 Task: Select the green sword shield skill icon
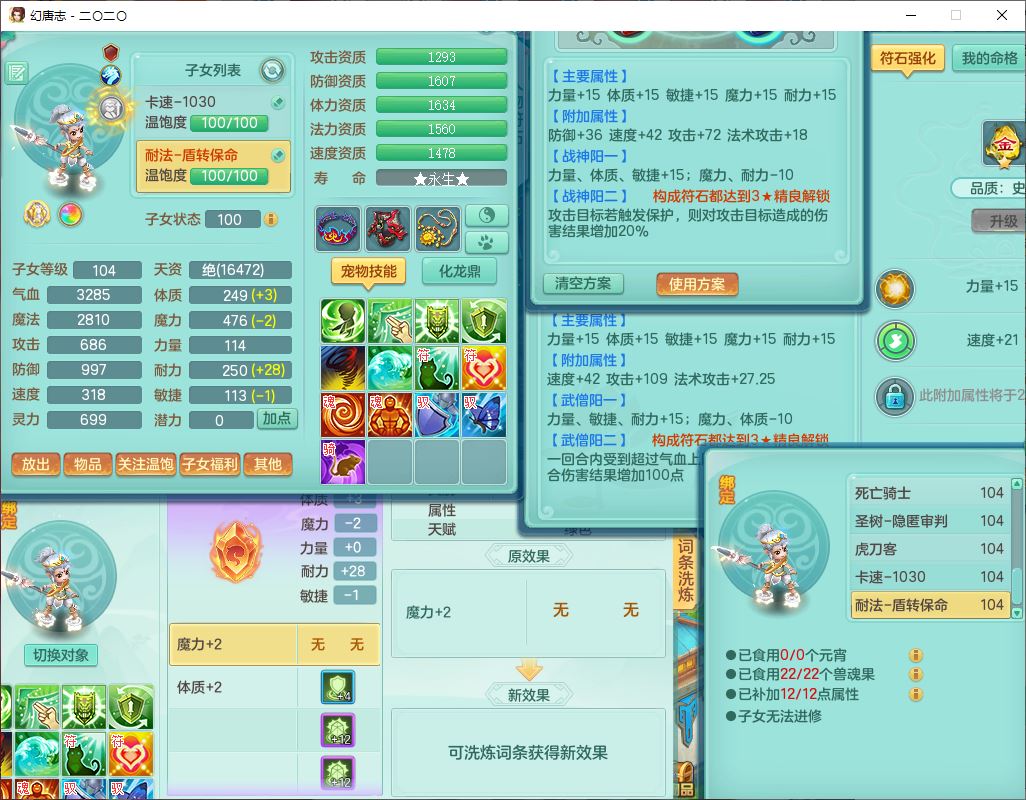click(484, 321)
